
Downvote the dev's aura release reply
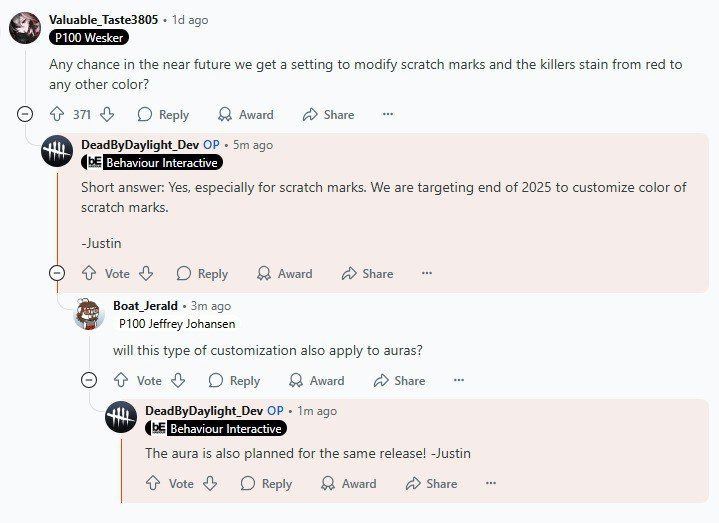210,483
